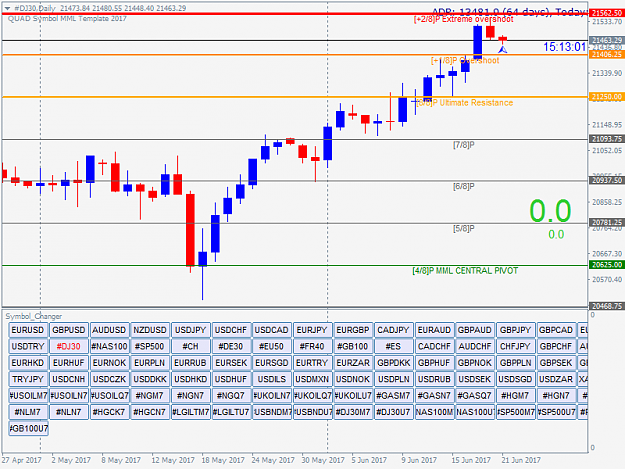625x469 pixels.
Task: Select the USDRUB button
Action: point(434,379)
